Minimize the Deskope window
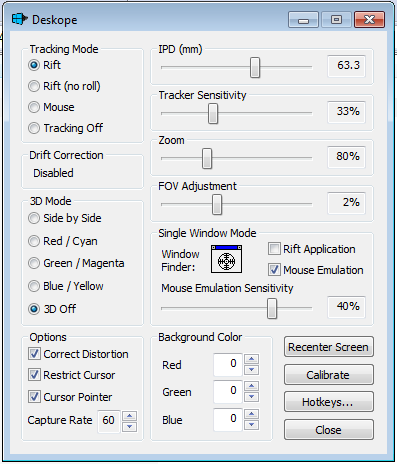 pyautogui.click(x=303, y=20)
